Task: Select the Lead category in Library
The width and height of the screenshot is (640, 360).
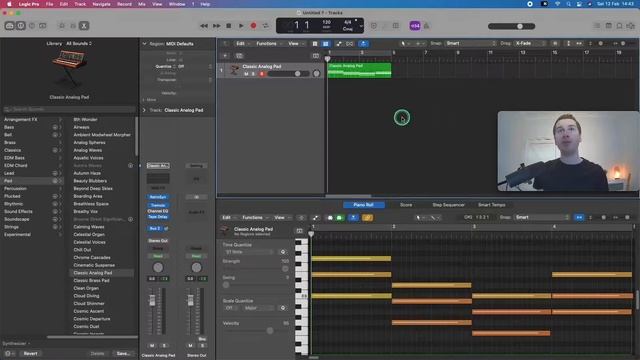Action: (x=9, y=173)
